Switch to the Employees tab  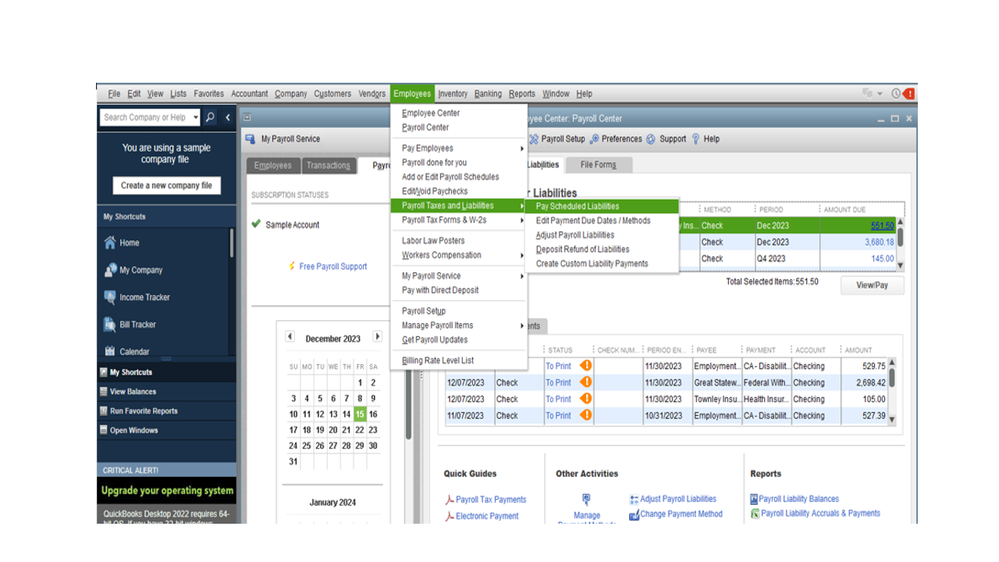273,166
